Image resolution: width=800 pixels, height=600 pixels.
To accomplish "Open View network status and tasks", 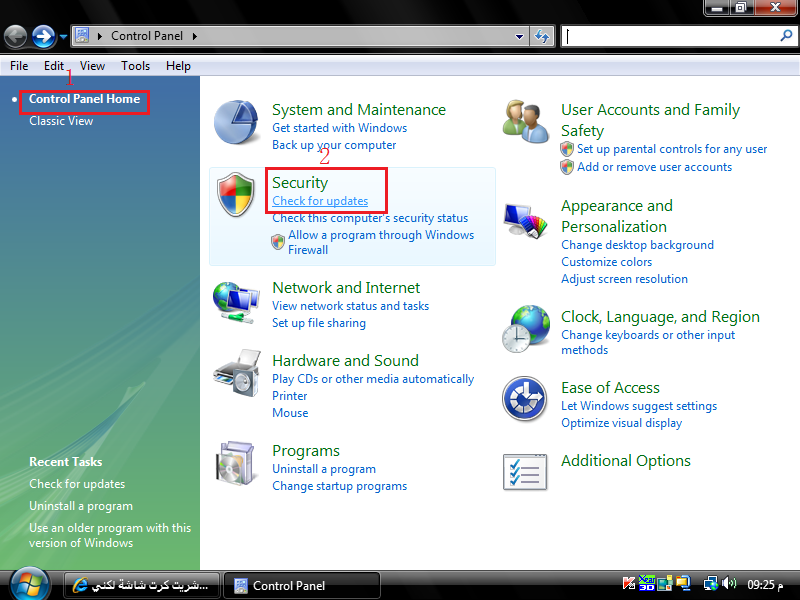I will 351,306.
